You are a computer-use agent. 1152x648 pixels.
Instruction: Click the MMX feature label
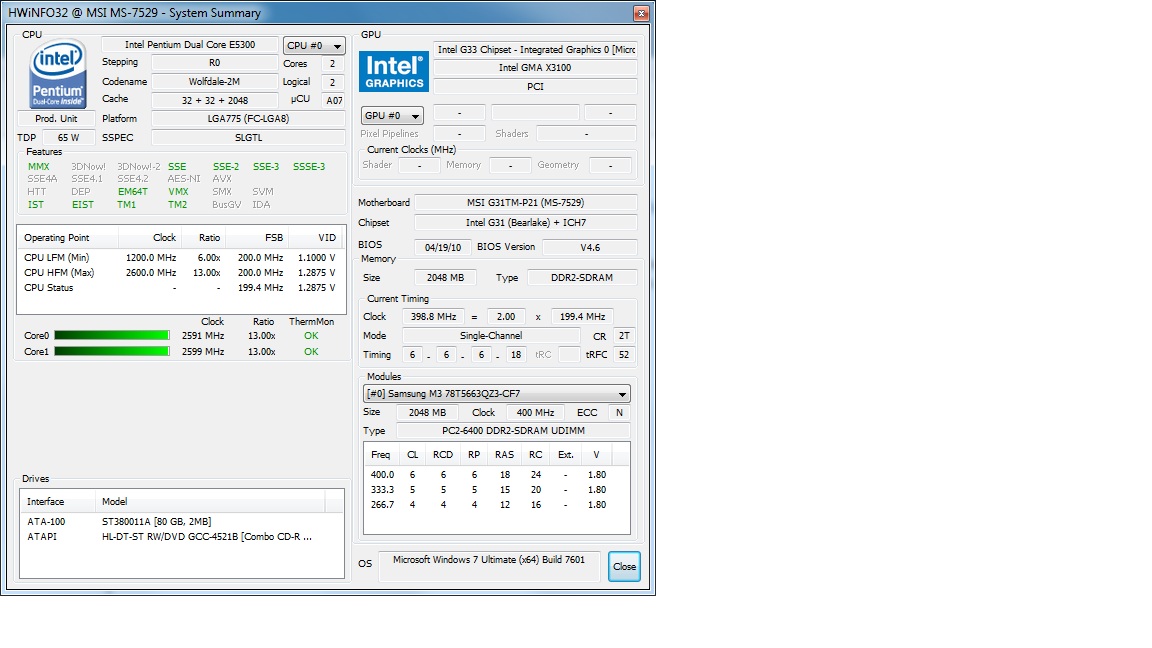(39, 167)
